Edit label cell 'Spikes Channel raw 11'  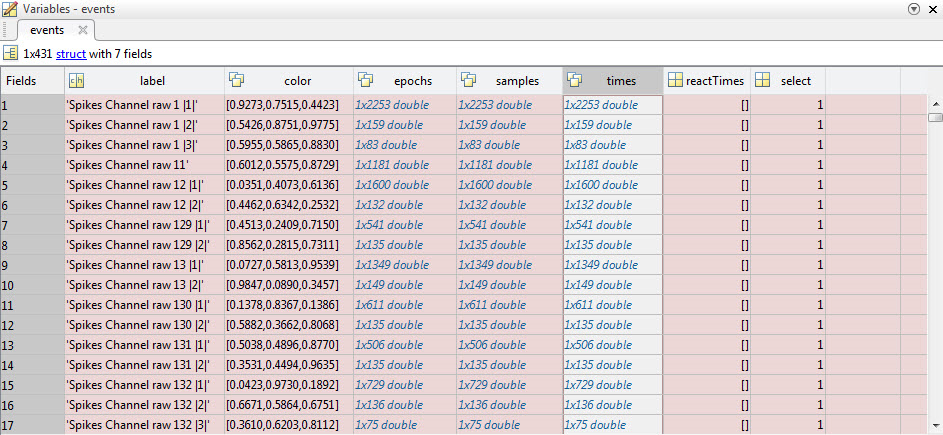144,165
